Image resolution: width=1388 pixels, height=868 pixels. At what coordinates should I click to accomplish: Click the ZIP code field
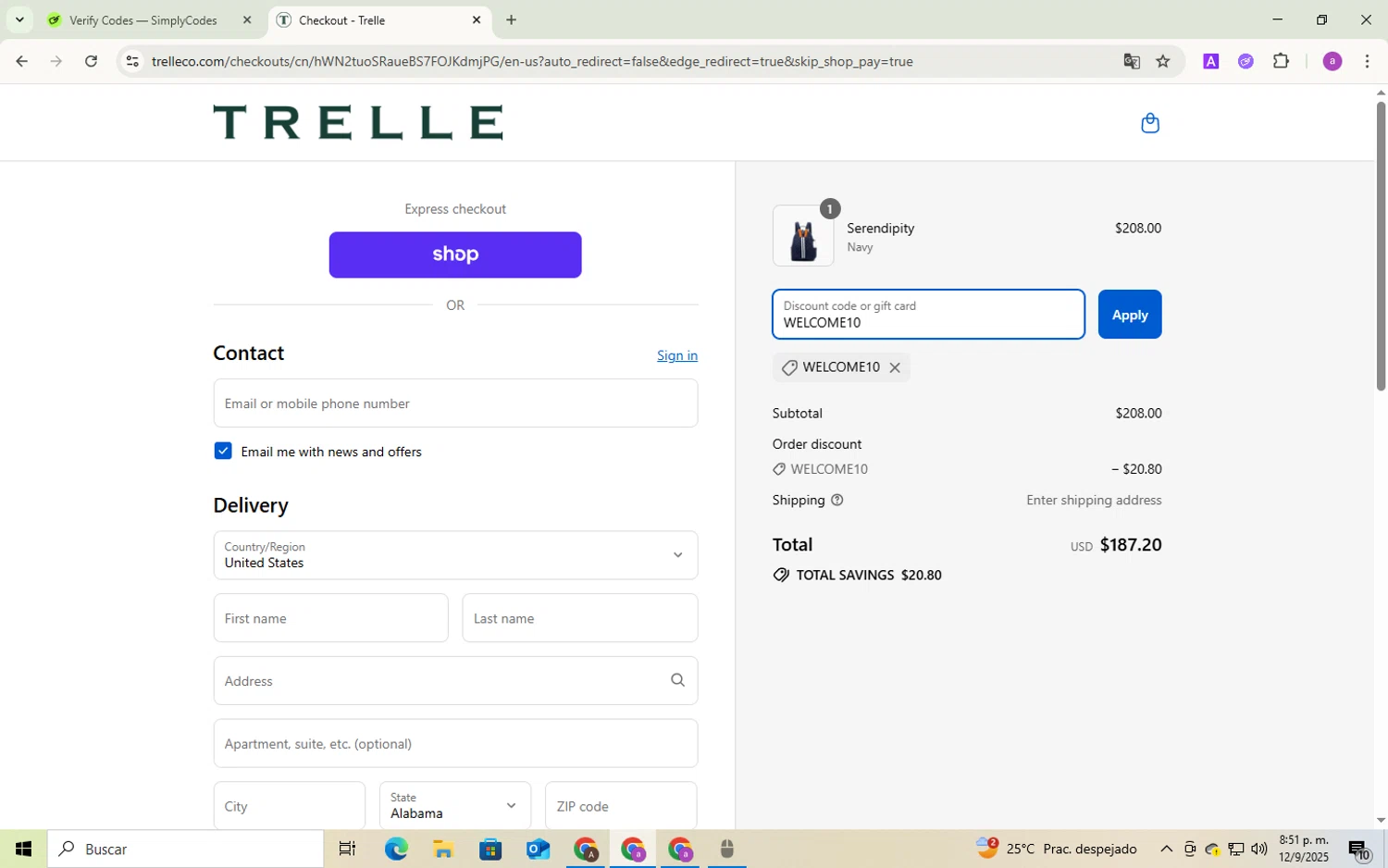point(621,806)
